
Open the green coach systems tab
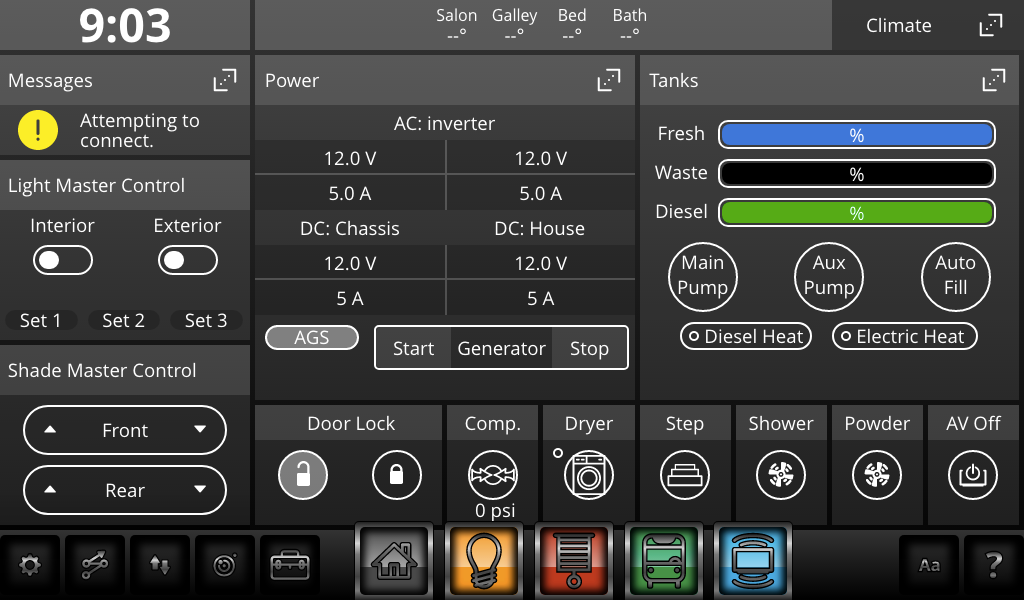[x=663, y=561]
